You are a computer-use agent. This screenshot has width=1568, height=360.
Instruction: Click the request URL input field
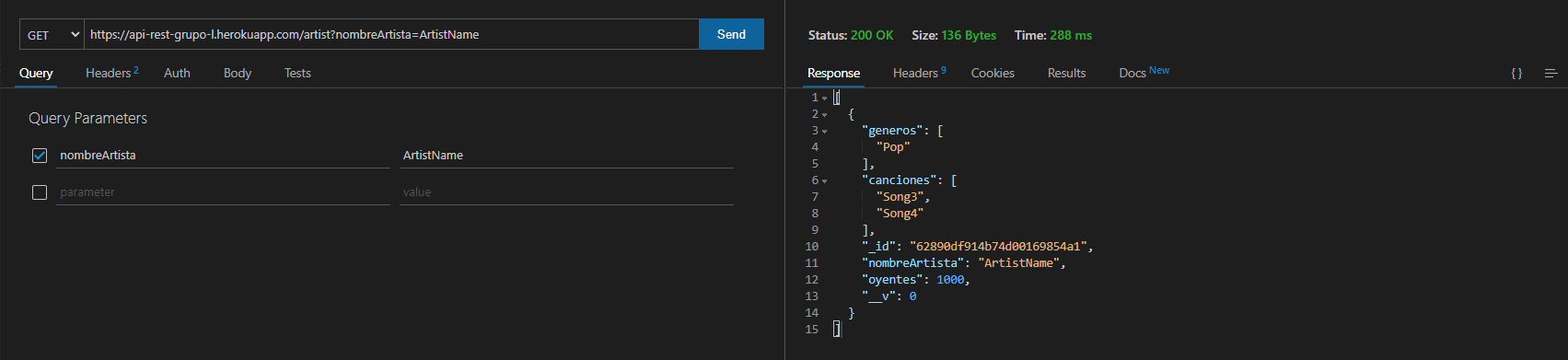[x=391, y=35]
